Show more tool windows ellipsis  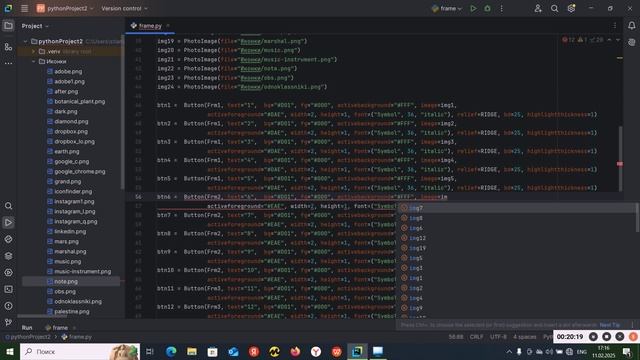pos(8,63)
